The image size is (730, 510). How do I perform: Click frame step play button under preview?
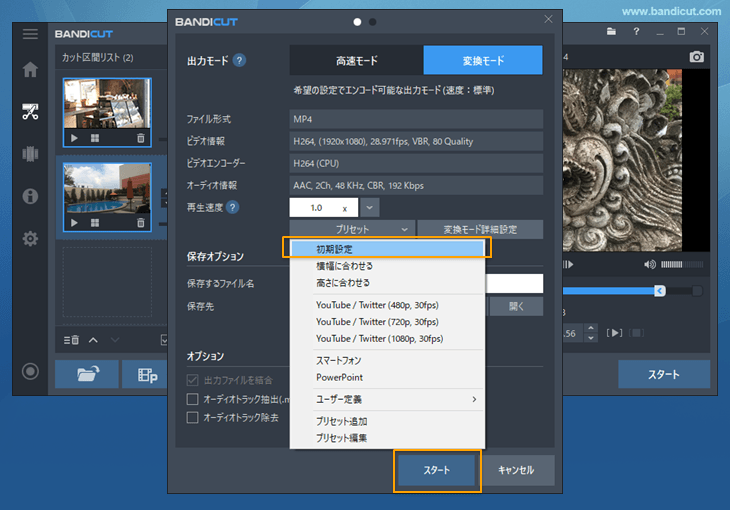(568, 265)
